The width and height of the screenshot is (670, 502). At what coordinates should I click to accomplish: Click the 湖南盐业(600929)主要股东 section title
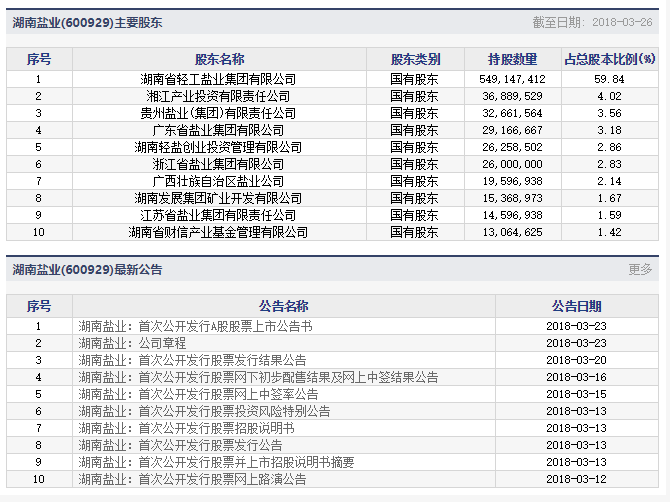point(87,22)
